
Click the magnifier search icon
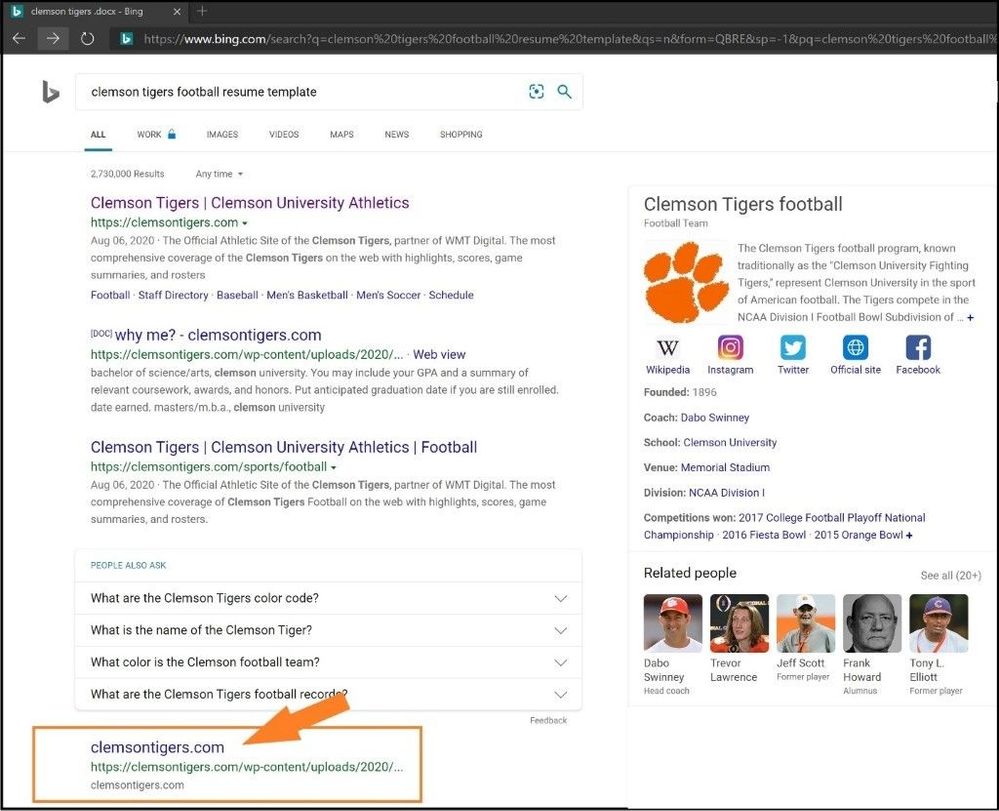565,92
